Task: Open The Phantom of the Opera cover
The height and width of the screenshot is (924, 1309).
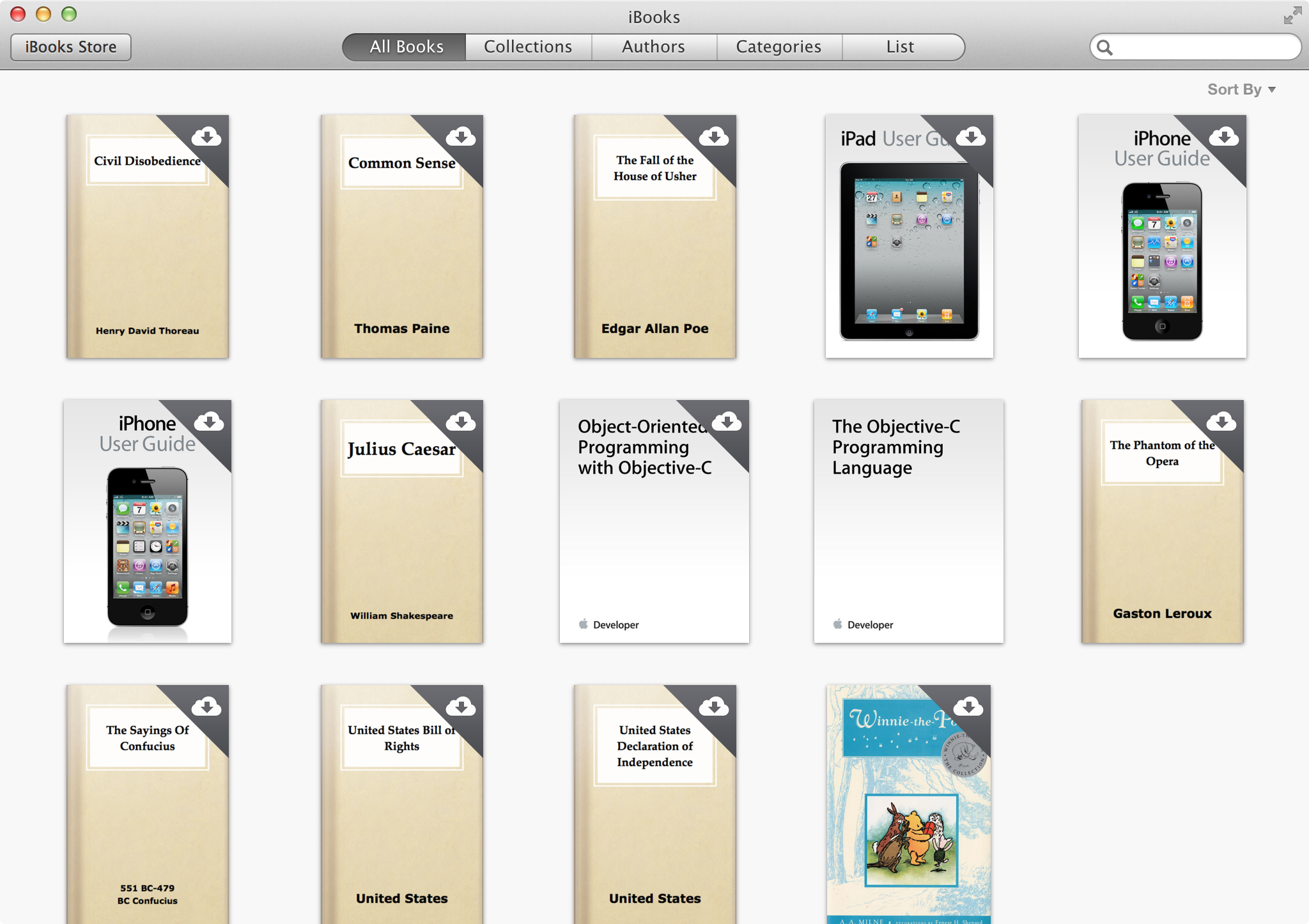Action: point(1163,521)
